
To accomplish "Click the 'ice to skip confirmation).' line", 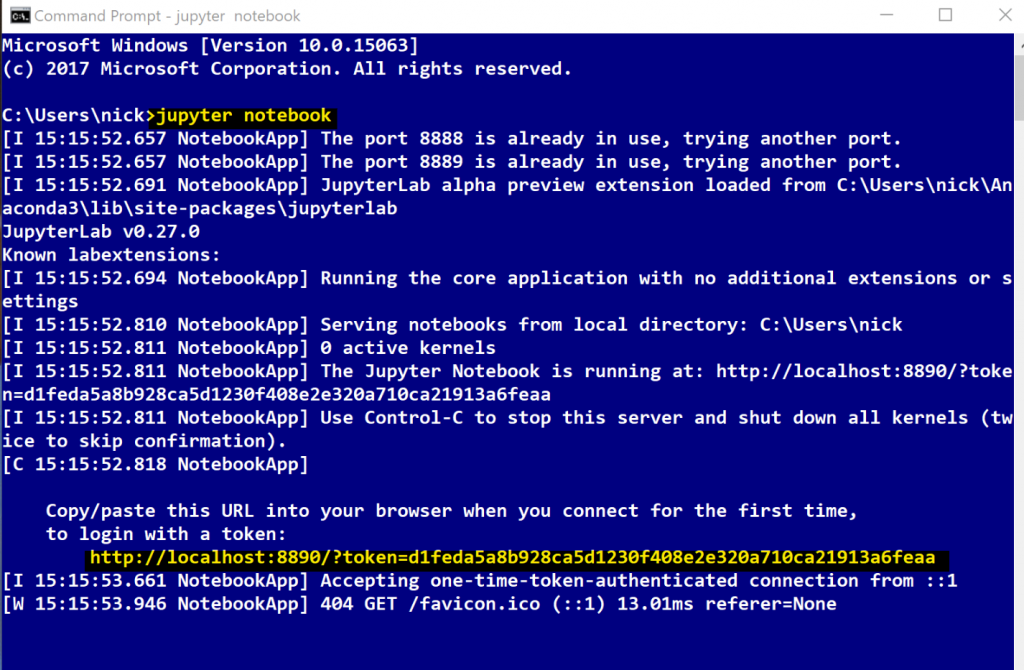I will click(144, 441).
